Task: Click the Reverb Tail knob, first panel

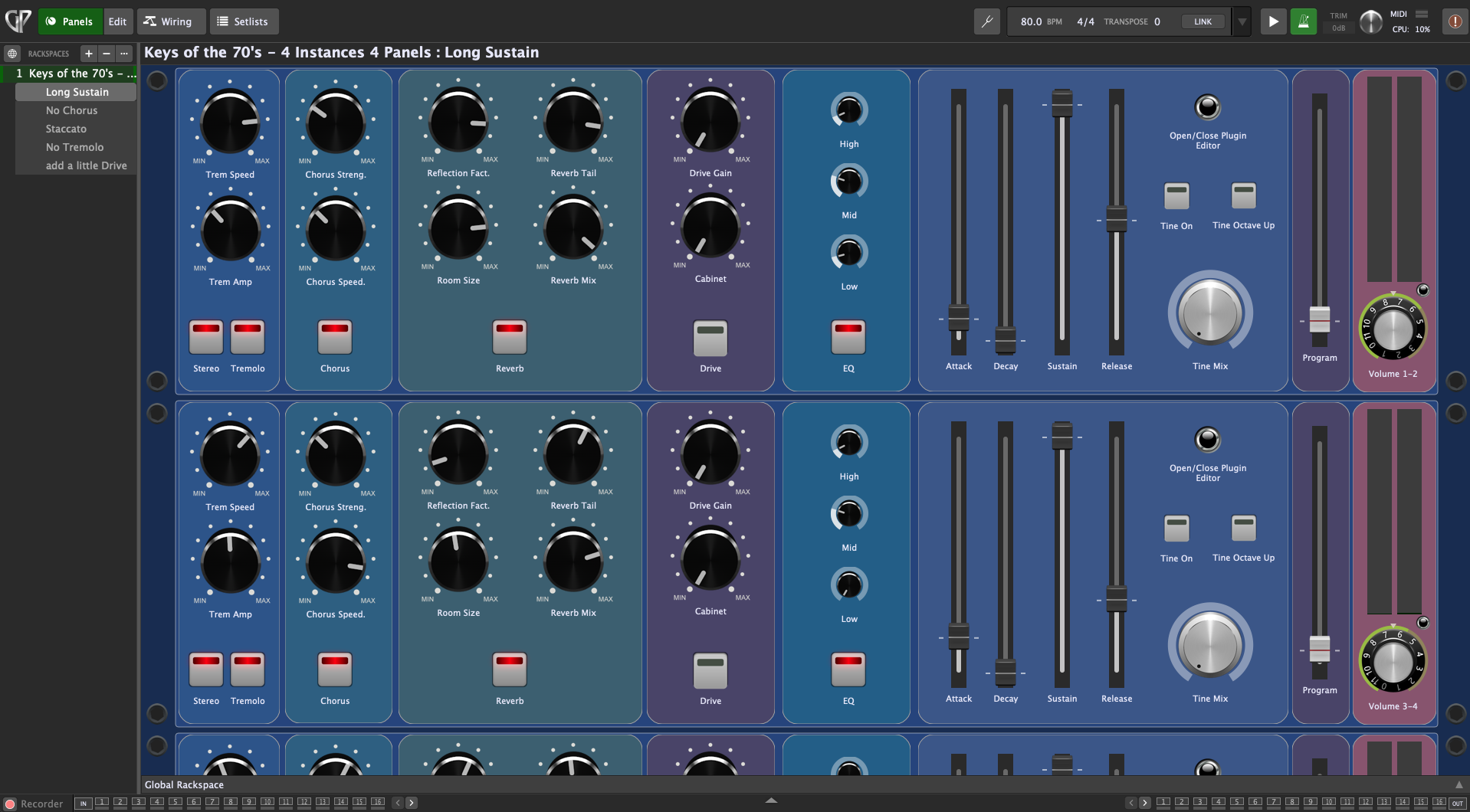Action: 573,121
